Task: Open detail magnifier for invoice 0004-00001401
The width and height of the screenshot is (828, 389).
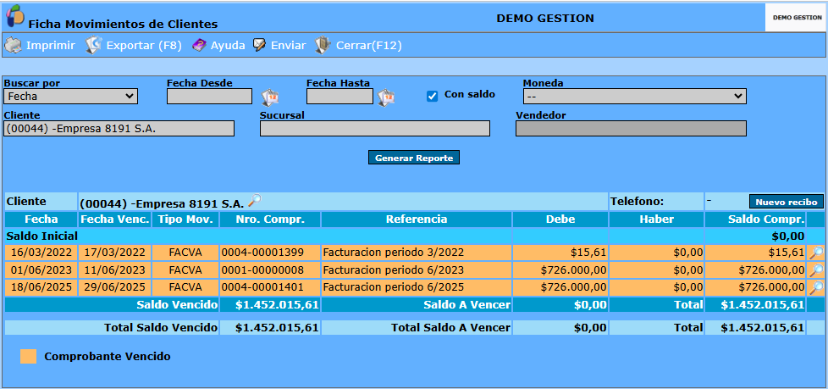Action: [x=816, y=288]
